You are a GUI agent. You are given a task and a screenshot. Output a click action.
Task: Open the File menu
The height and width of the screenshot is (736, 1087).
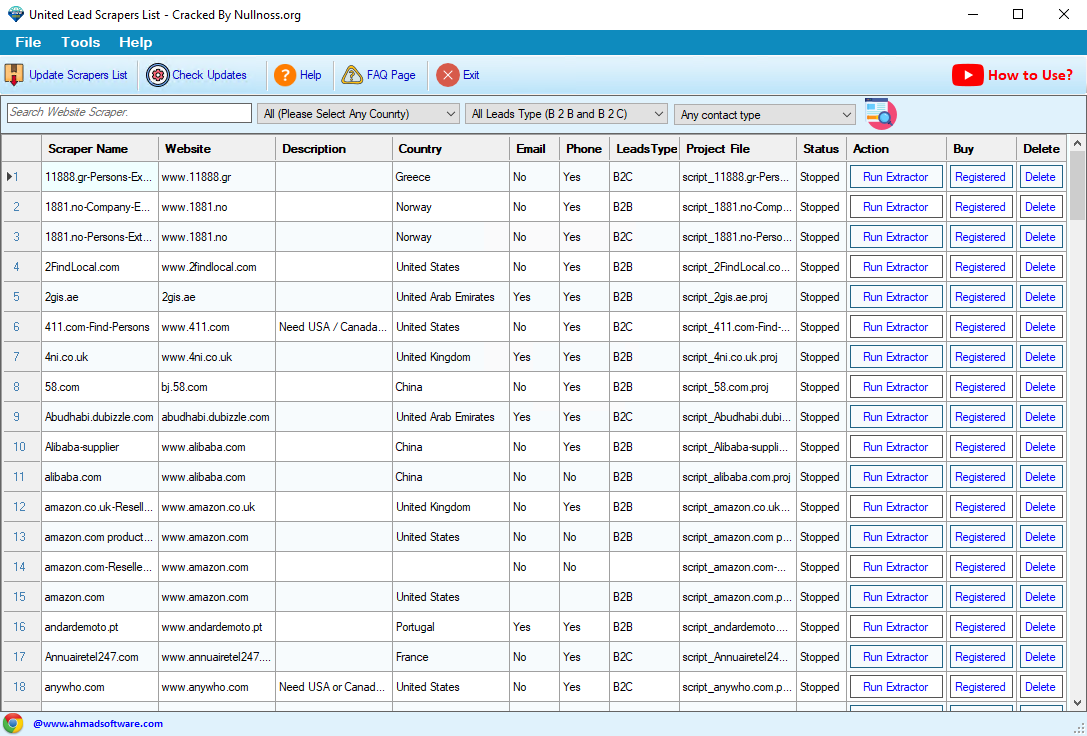28,42
